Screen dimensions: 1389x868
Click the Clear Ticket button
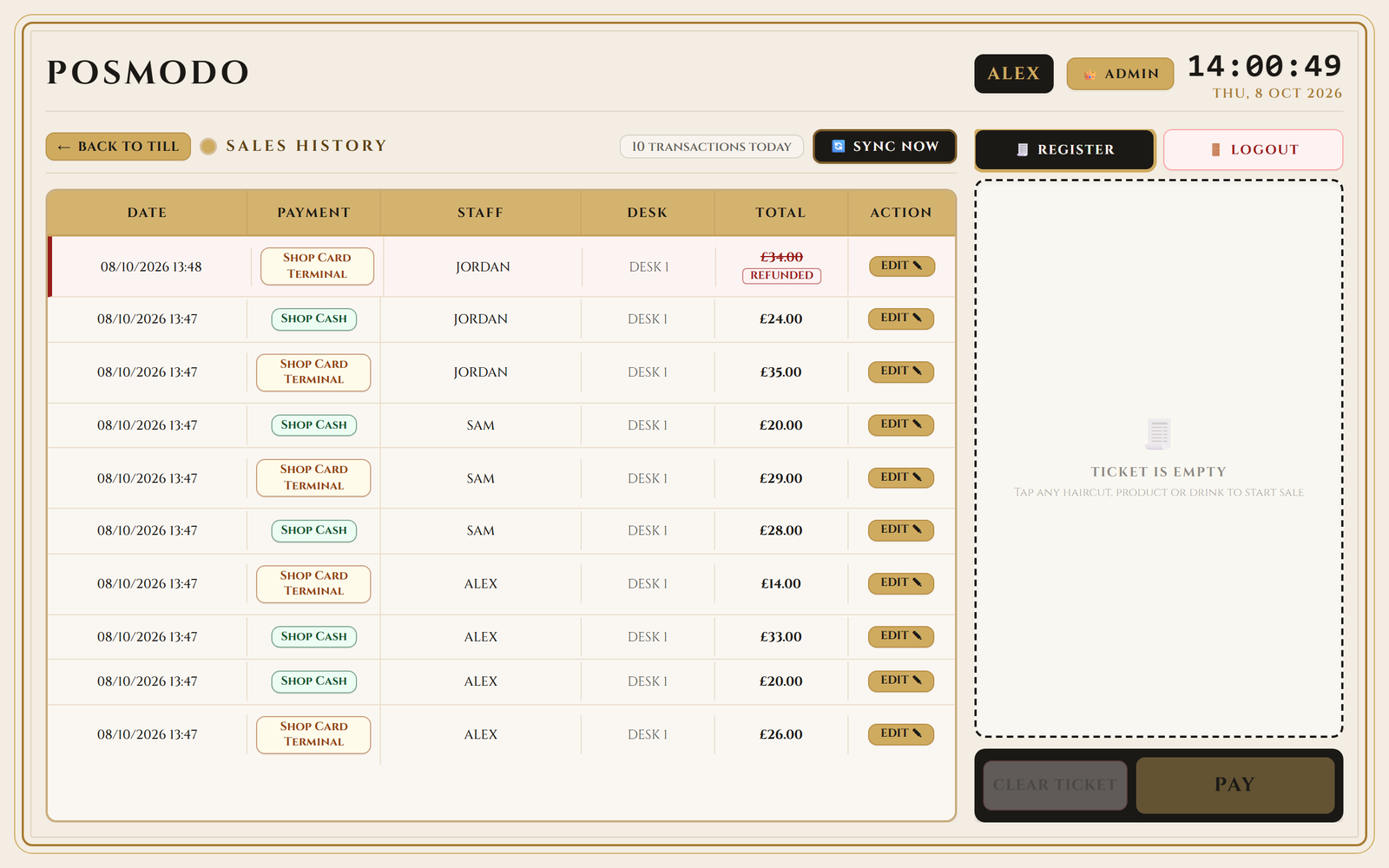tap(1055, 785)
